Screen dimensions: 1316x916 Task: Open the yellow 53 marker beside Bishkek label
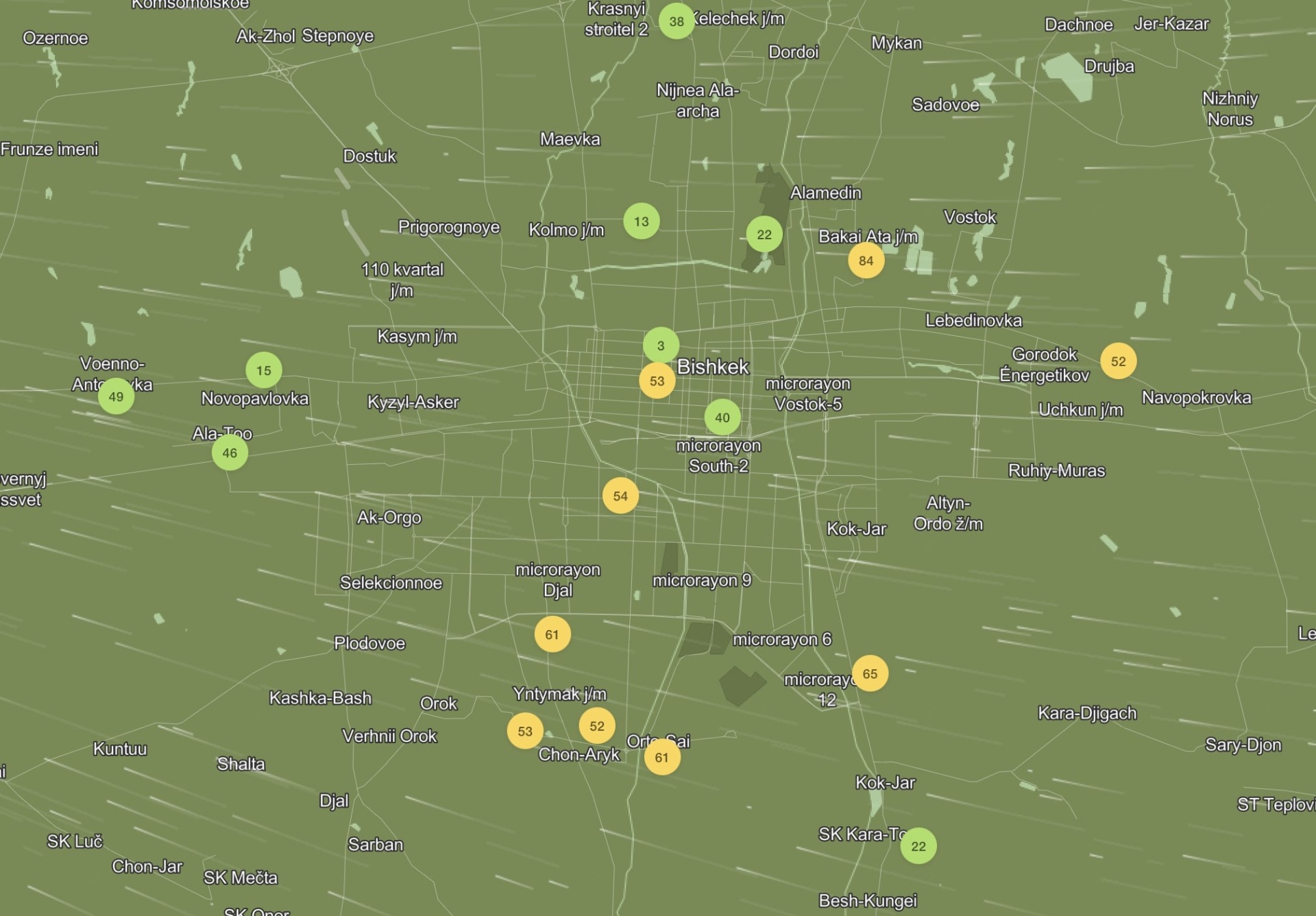(x=657, y=381)
